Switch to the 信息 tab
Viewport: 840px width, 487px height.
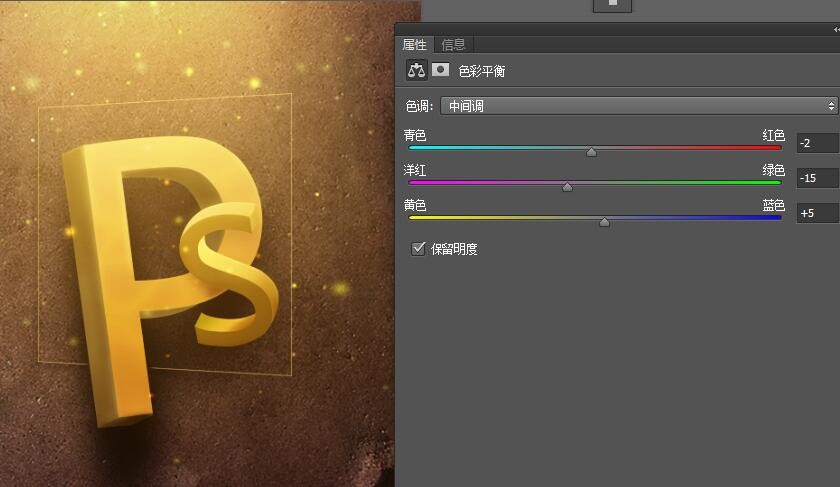pos(454,44)
